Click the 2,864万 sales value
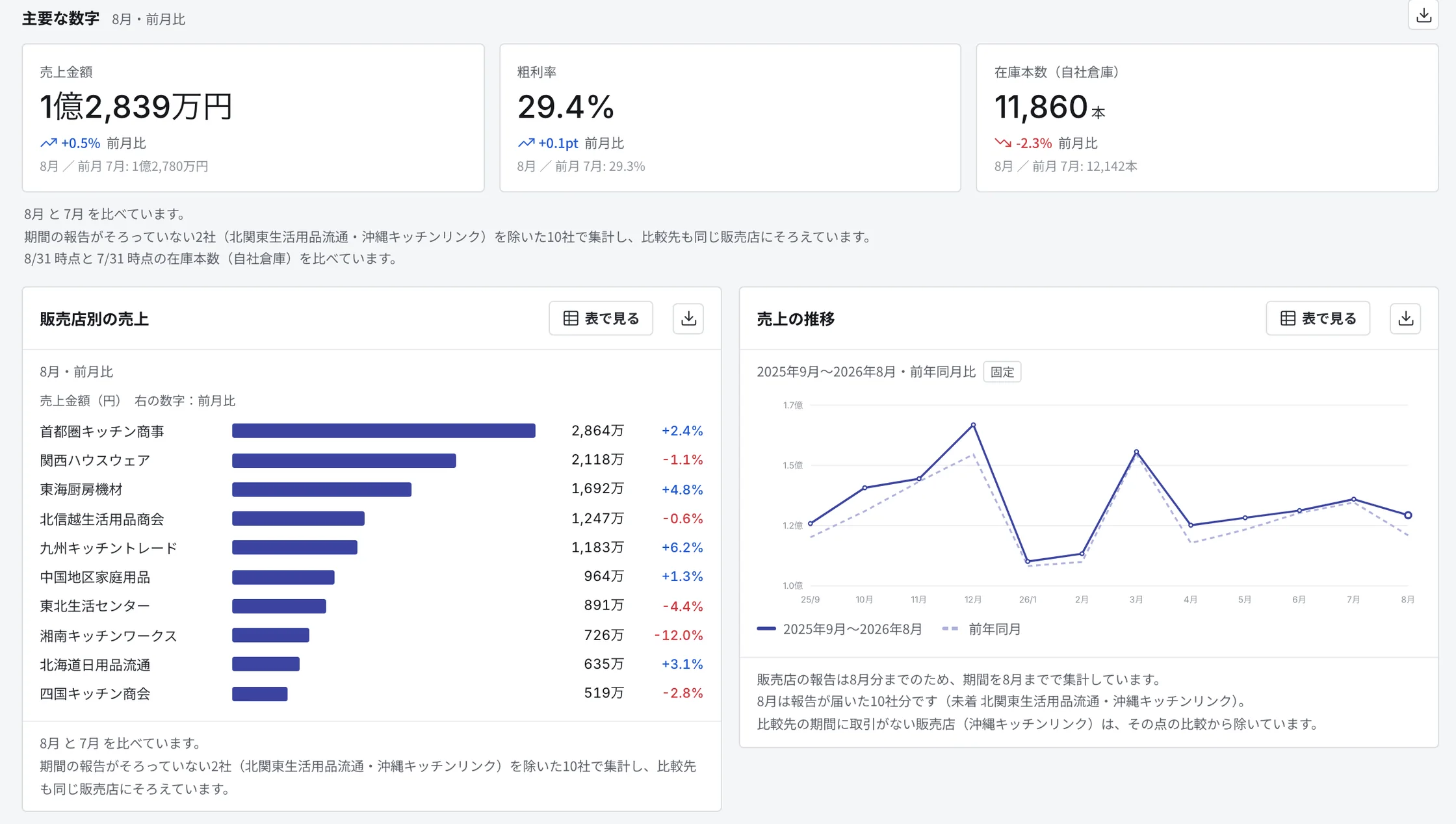1456x824 pixels. [x=597, y=431]
